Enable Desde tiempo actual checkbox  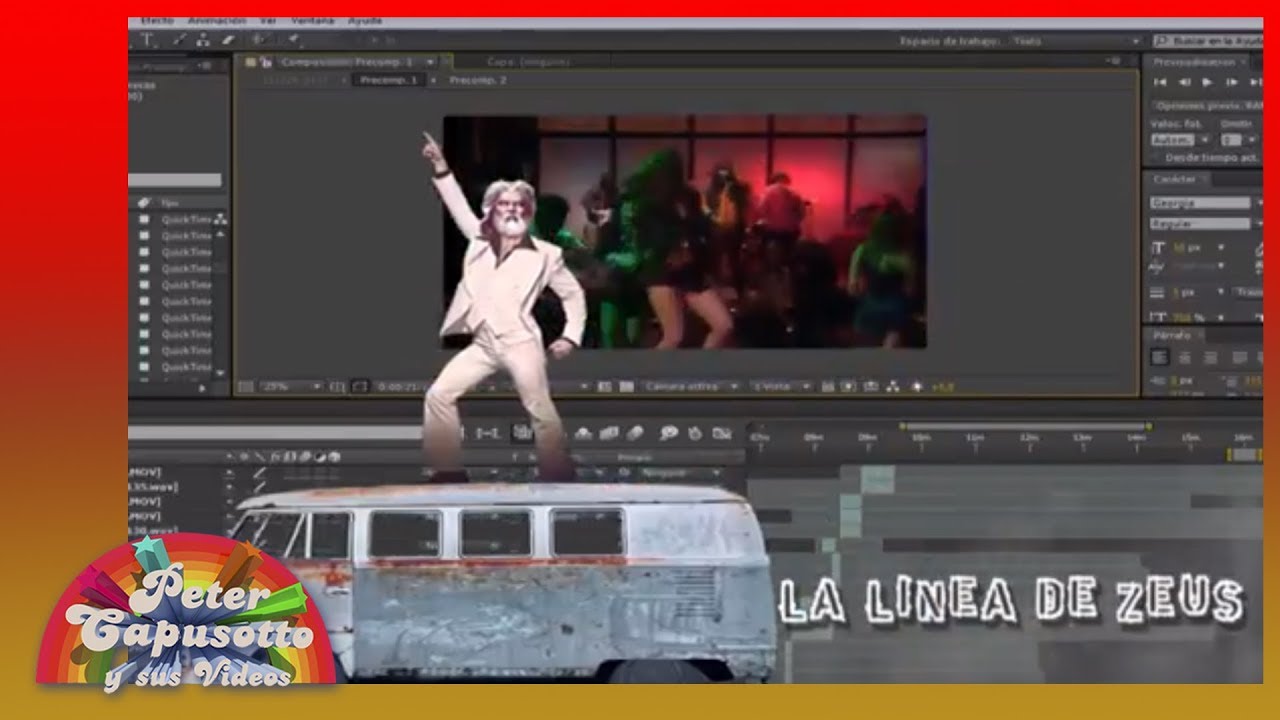point(1157,157)
